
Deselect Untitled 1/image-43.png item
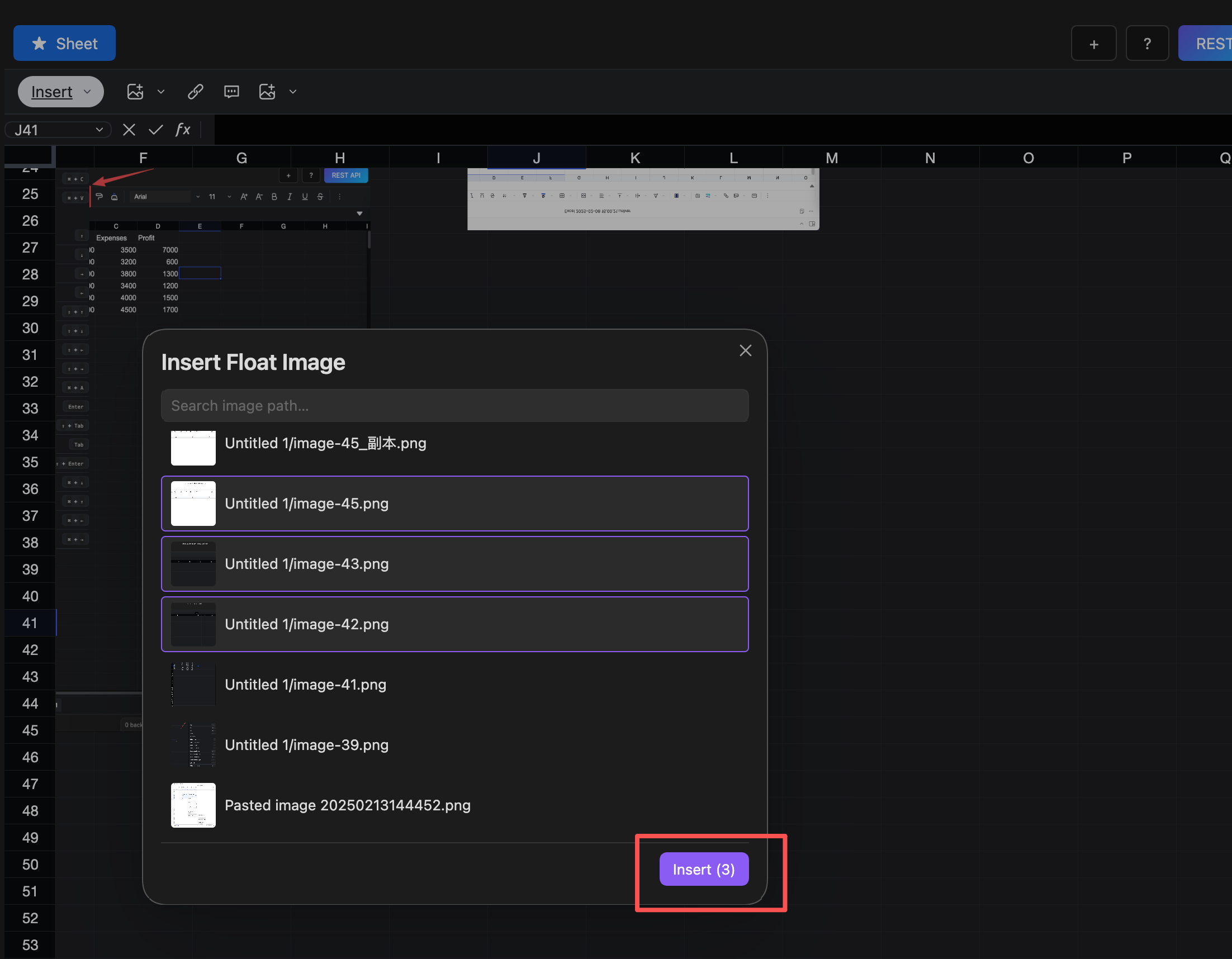coord(454,563)
